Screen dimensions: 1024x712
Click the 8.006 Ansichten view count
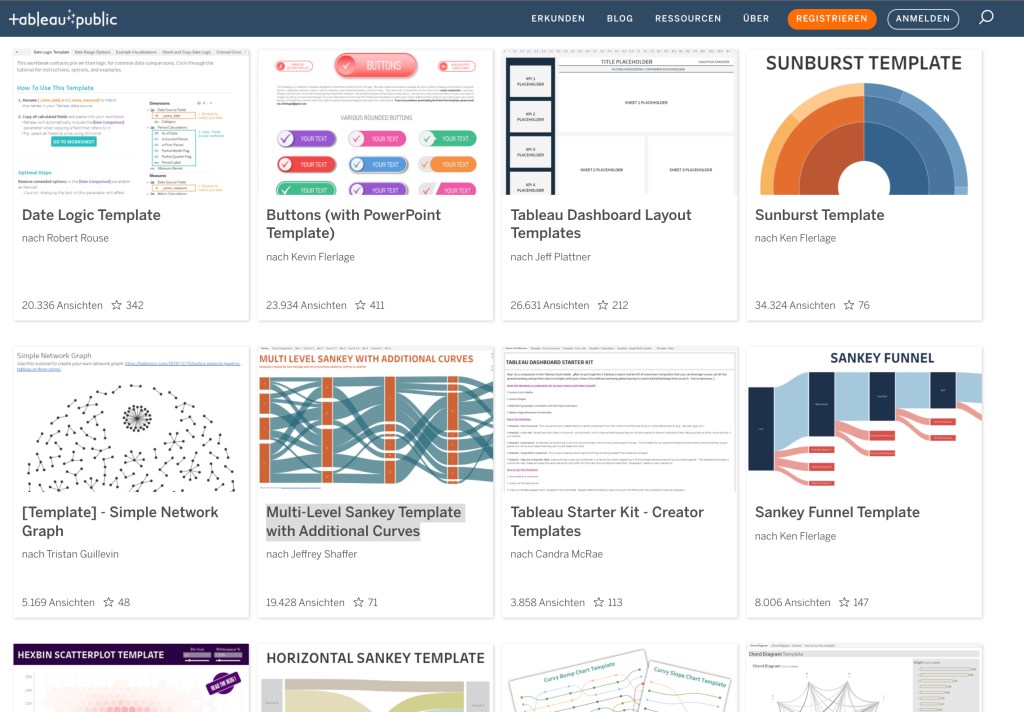(793, 602)
